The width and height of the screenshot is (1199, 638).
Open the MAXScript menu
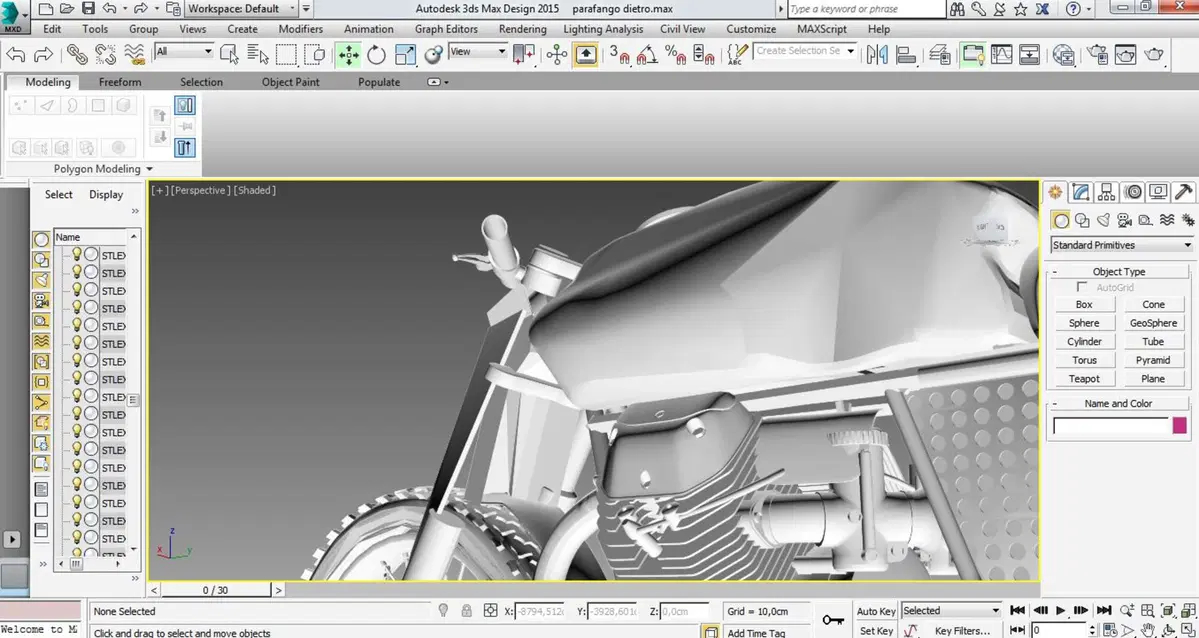pyautogui.click(x=822, y=29)
